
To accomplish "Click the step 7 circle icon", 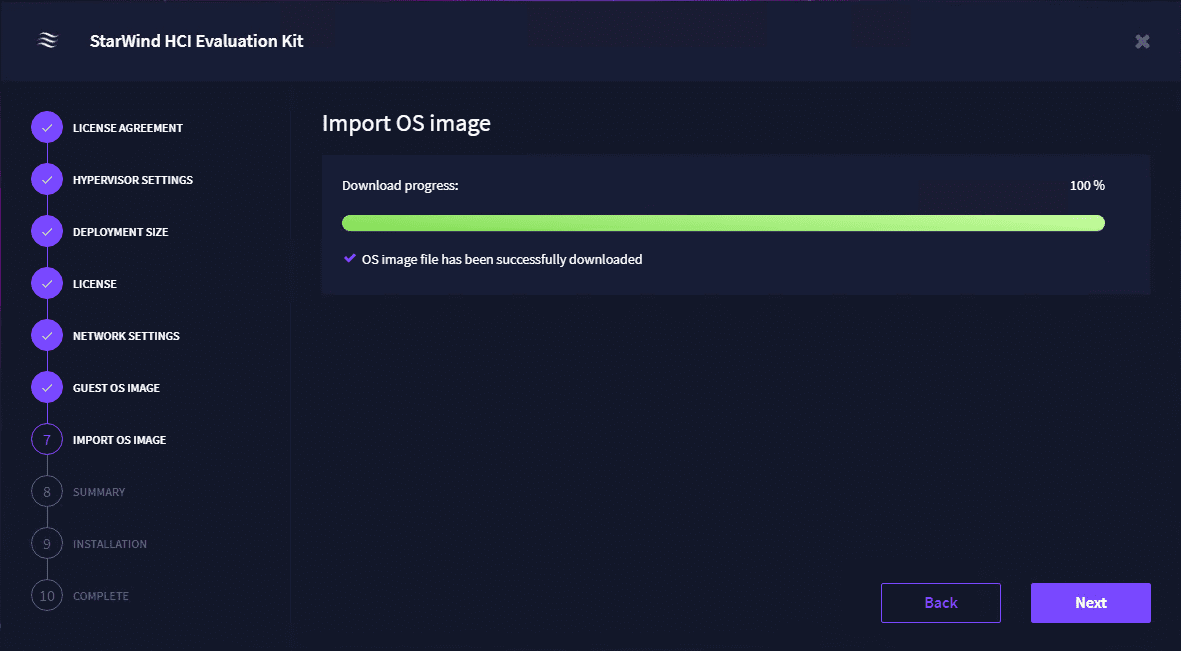I will tap(47, 440).
